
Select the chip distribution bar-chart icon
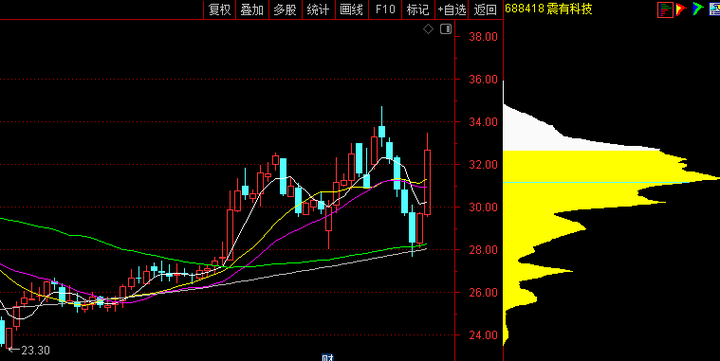pos(665,9)
